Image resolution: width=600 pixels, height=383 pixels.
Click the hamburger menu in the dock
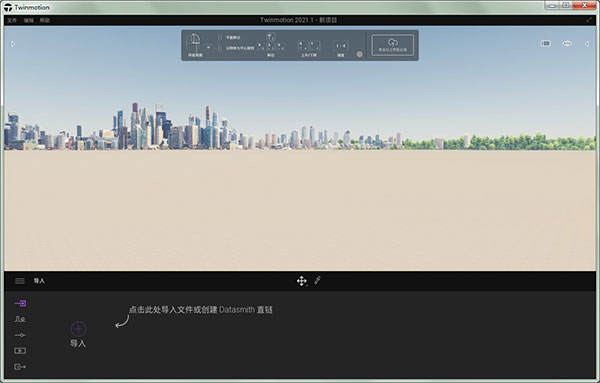[20, 281]
